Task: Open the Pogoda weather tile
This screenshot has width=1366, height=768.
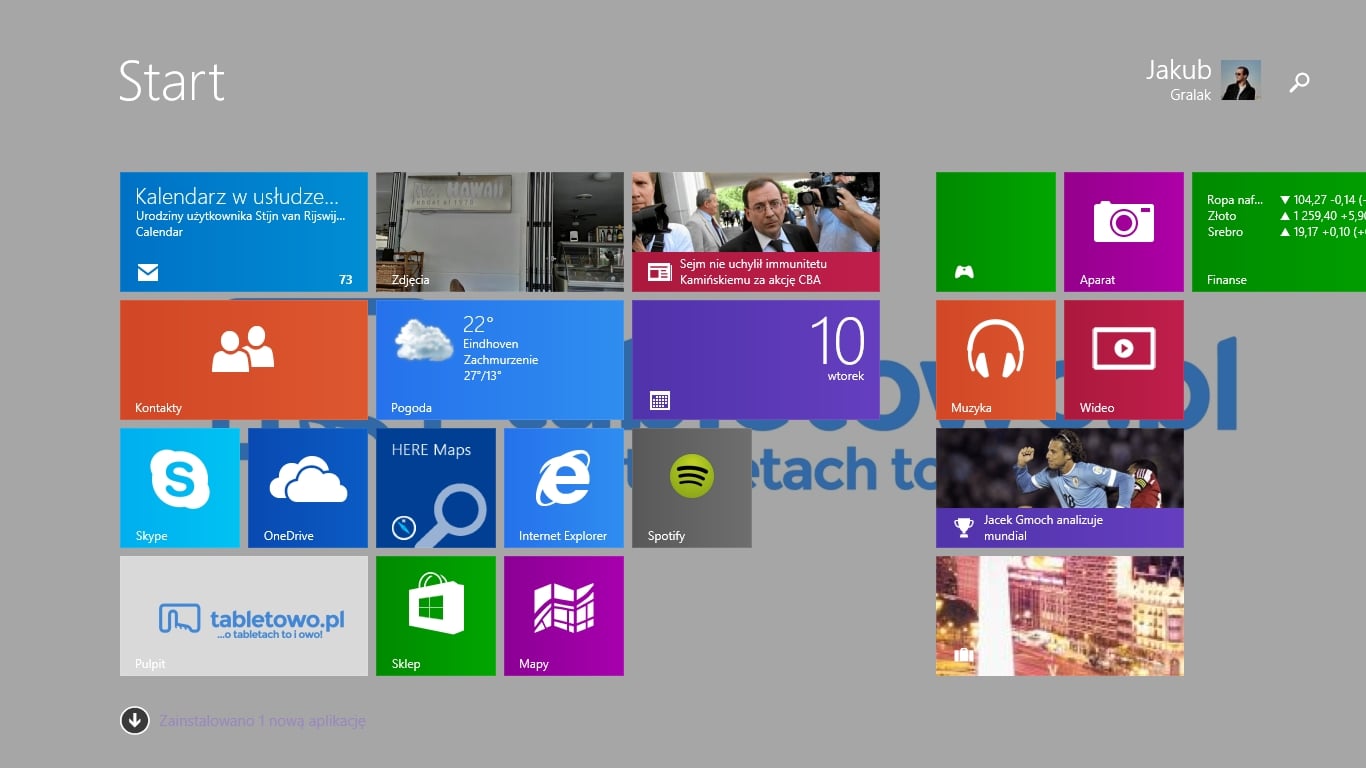Action: coord(500,360)
